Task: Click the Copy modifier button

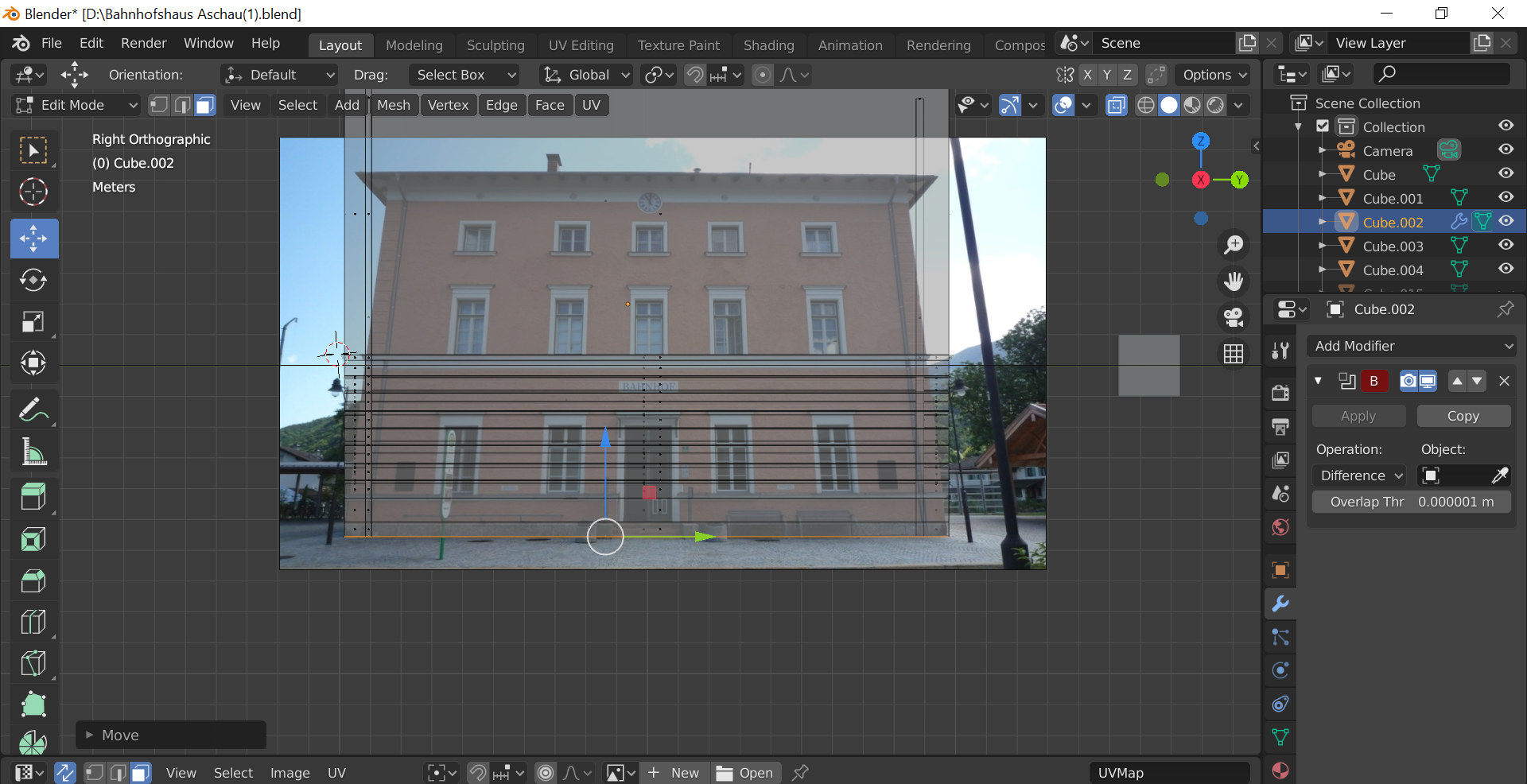Action: click(x=1463, y=416)
